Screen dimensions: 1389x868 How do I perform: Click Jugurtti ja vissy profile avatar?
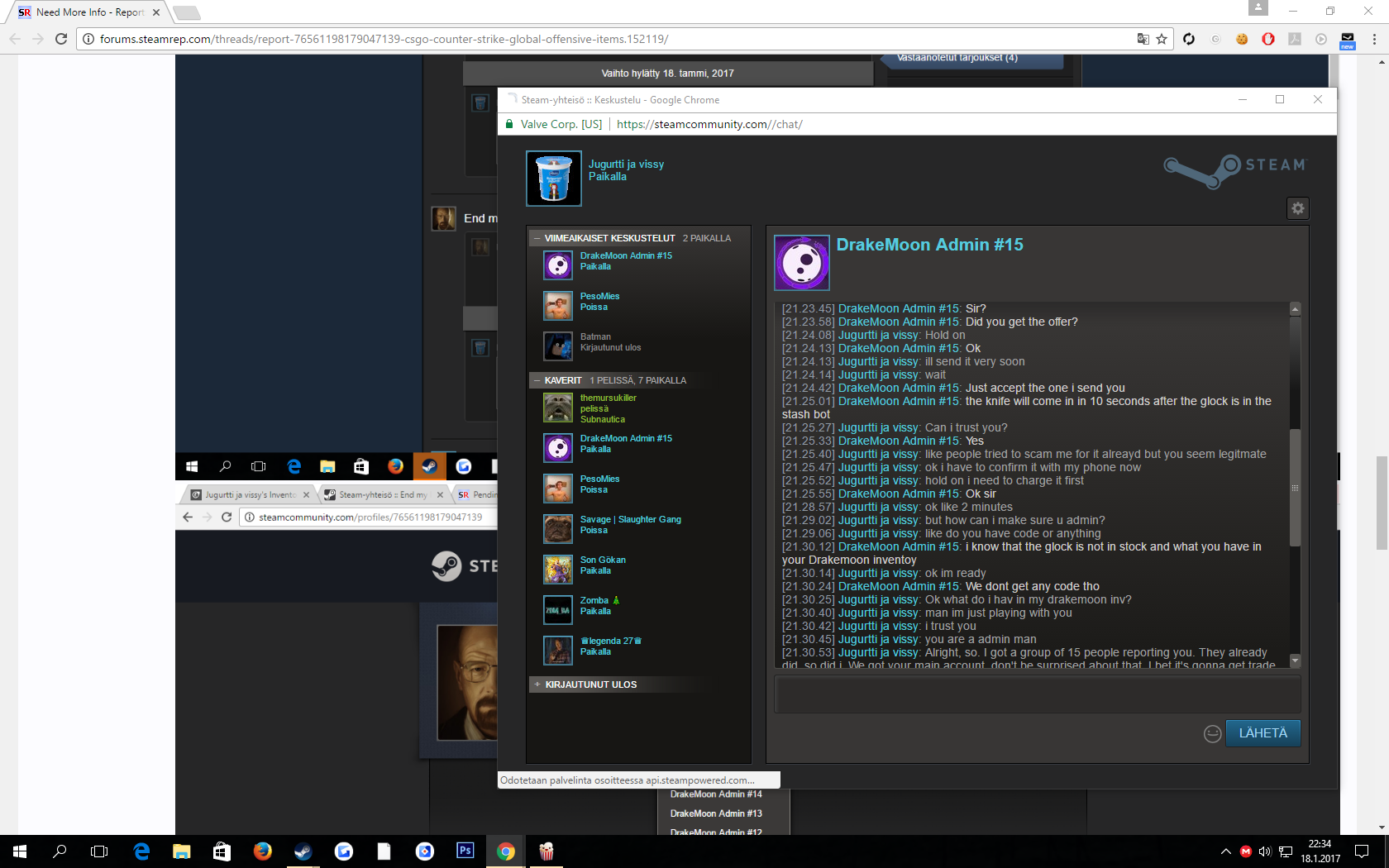(x=553, y=178)
